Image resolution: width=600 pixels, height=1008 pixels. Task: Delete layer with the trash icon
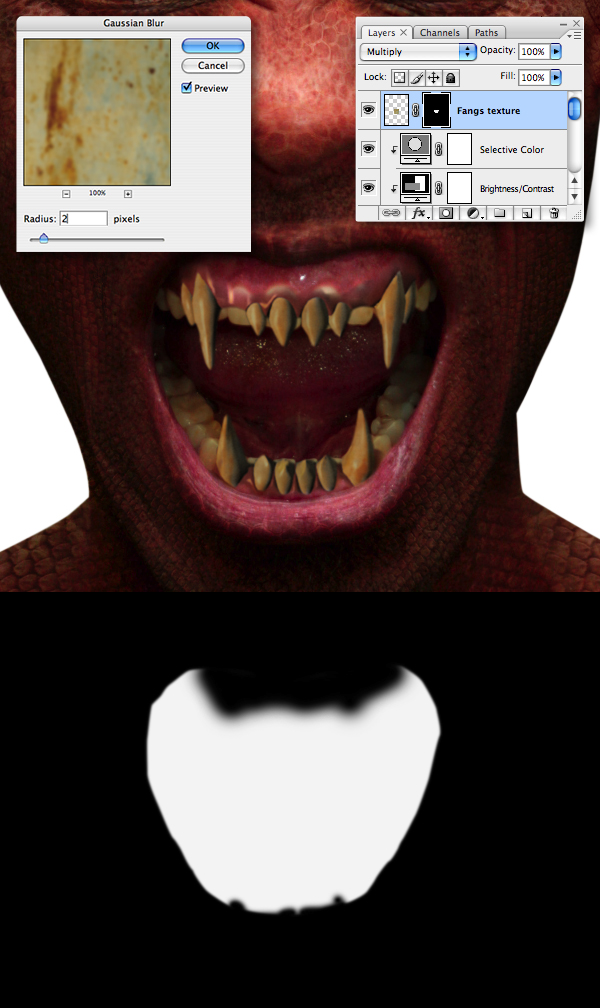[x=554, y=213]
